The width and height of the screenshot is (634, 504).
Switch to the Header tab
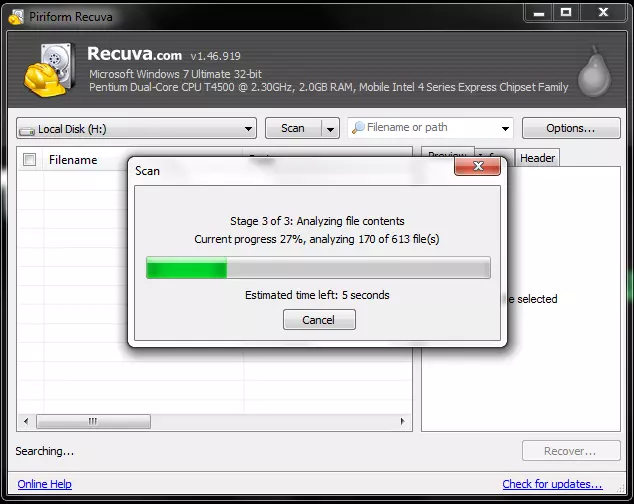point(537,158)
